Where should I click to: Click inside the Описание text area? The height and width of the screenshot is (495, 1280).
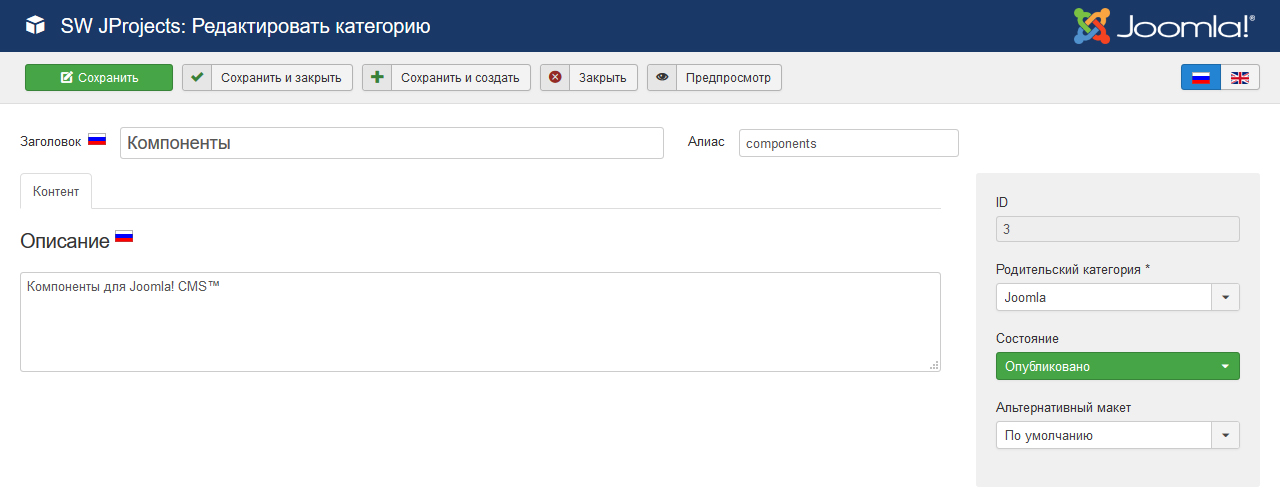pyautogui.click(x=480, y=322)
